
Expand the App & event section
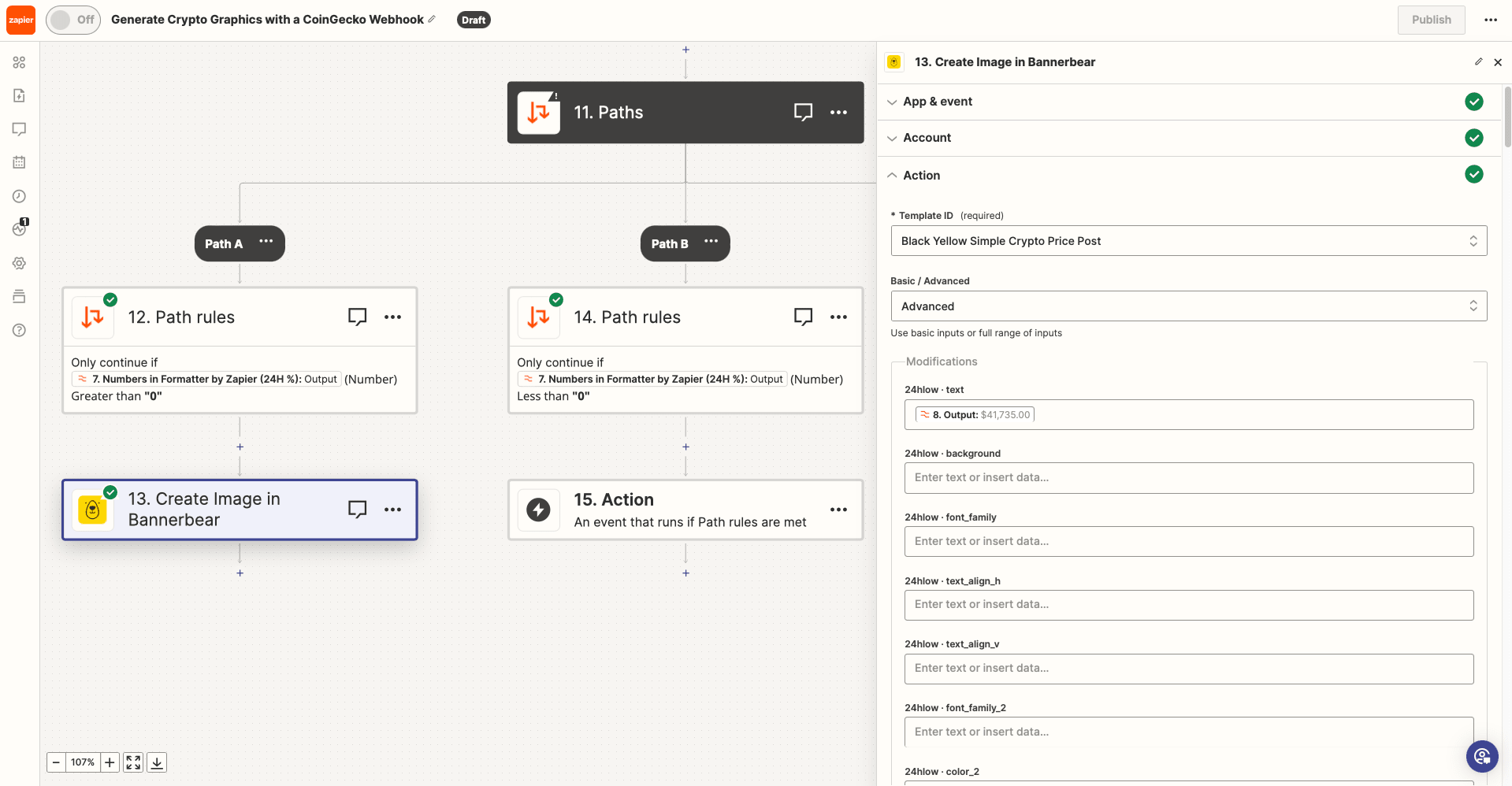(x=937, y=102)
